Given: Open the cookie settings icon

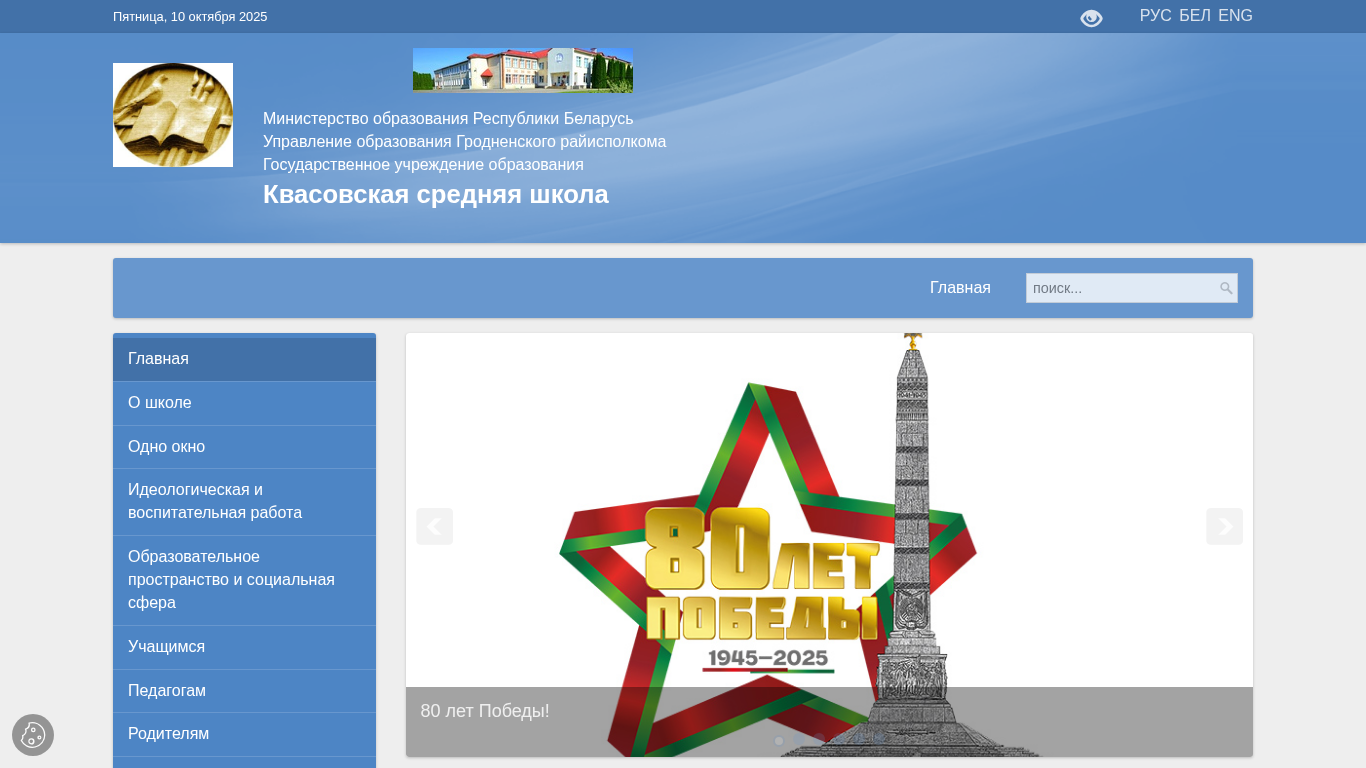Looking at the screenshot, I should click(33, 735).
